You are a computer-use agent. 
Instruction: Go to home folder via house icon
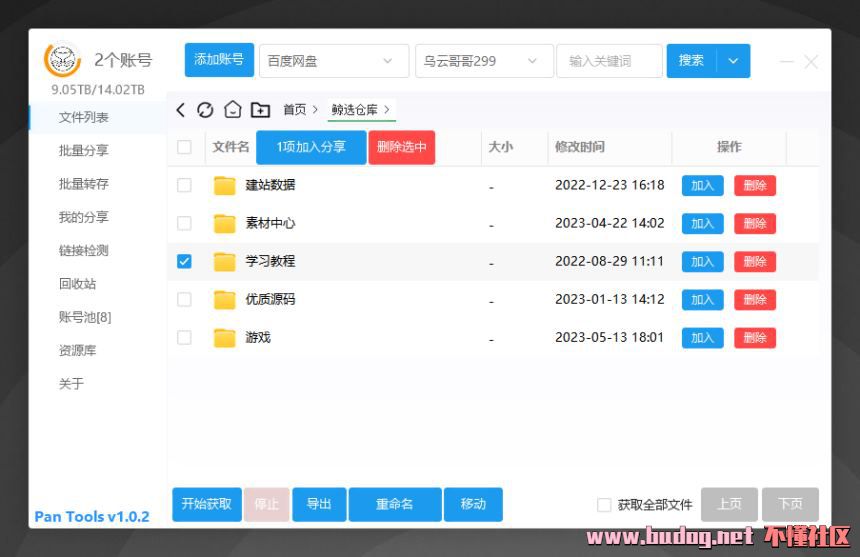pos(232,110)
